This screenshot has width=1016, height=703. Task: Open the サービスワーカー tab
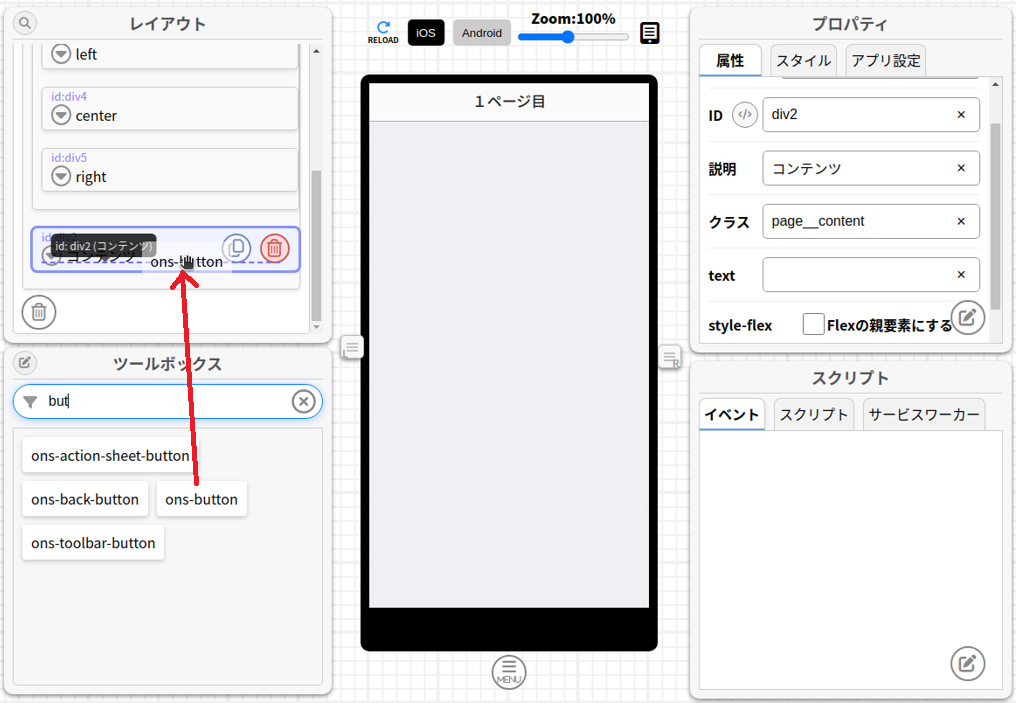[x=923, y=415]
